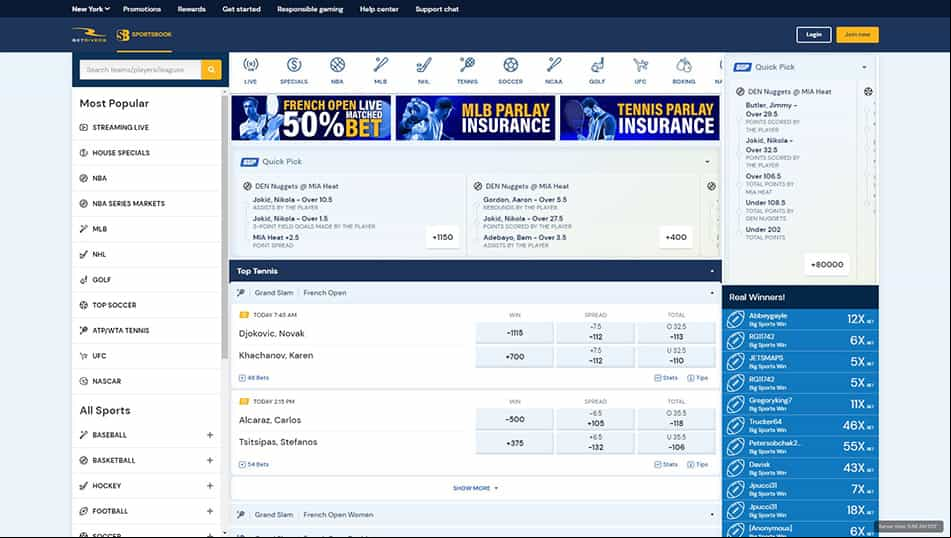The width and height of the screenshot is (951, 538).
Task: Add the +80000 Quick Pick parlay
Action: [x=827, y=264]
